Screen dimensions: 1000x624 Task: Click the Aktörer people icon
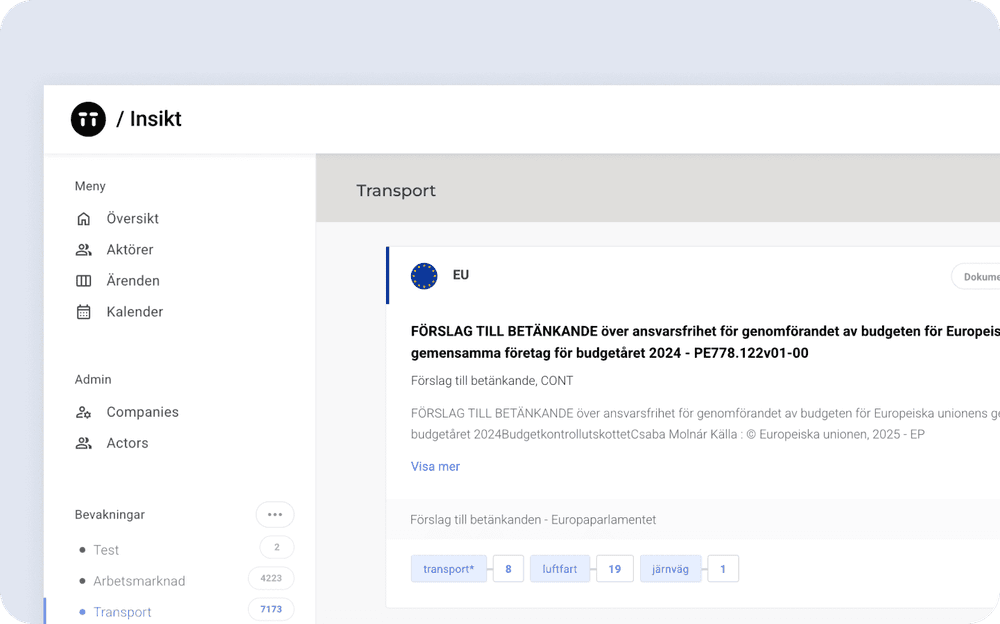pyautogui.click(x=84, y=250)
